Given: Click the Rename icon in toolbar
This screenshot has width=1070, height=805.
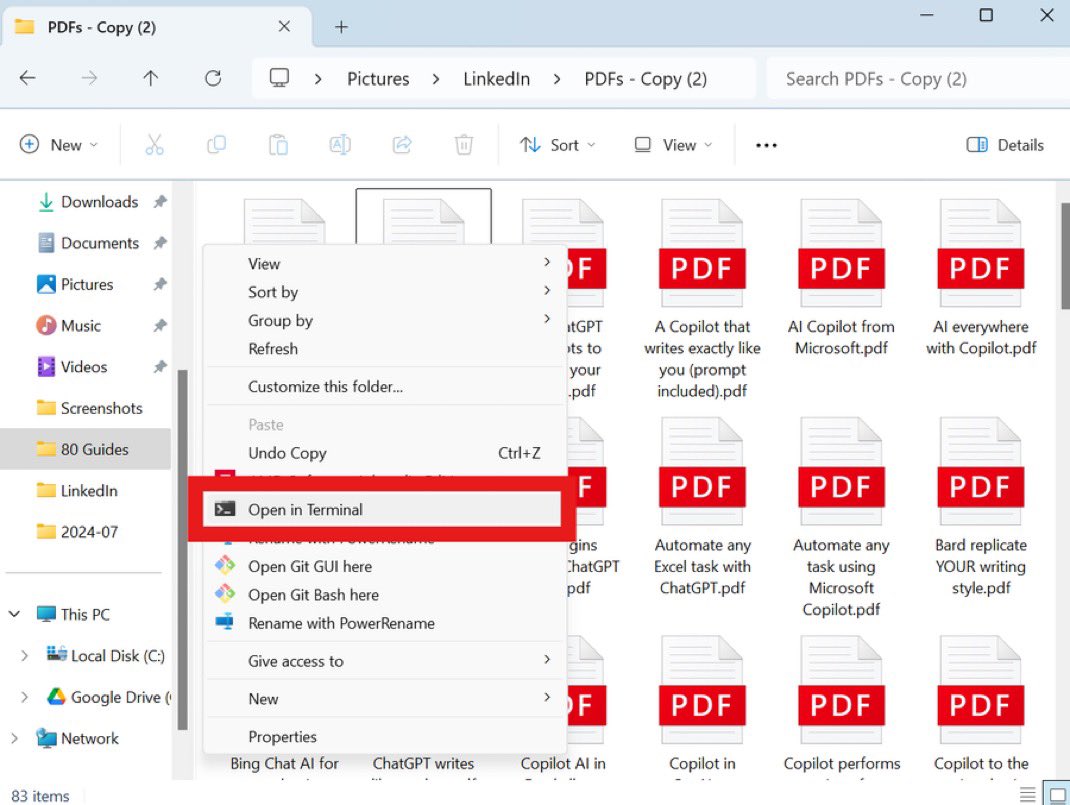Looking at the screenshot, I should coord(340,145).
